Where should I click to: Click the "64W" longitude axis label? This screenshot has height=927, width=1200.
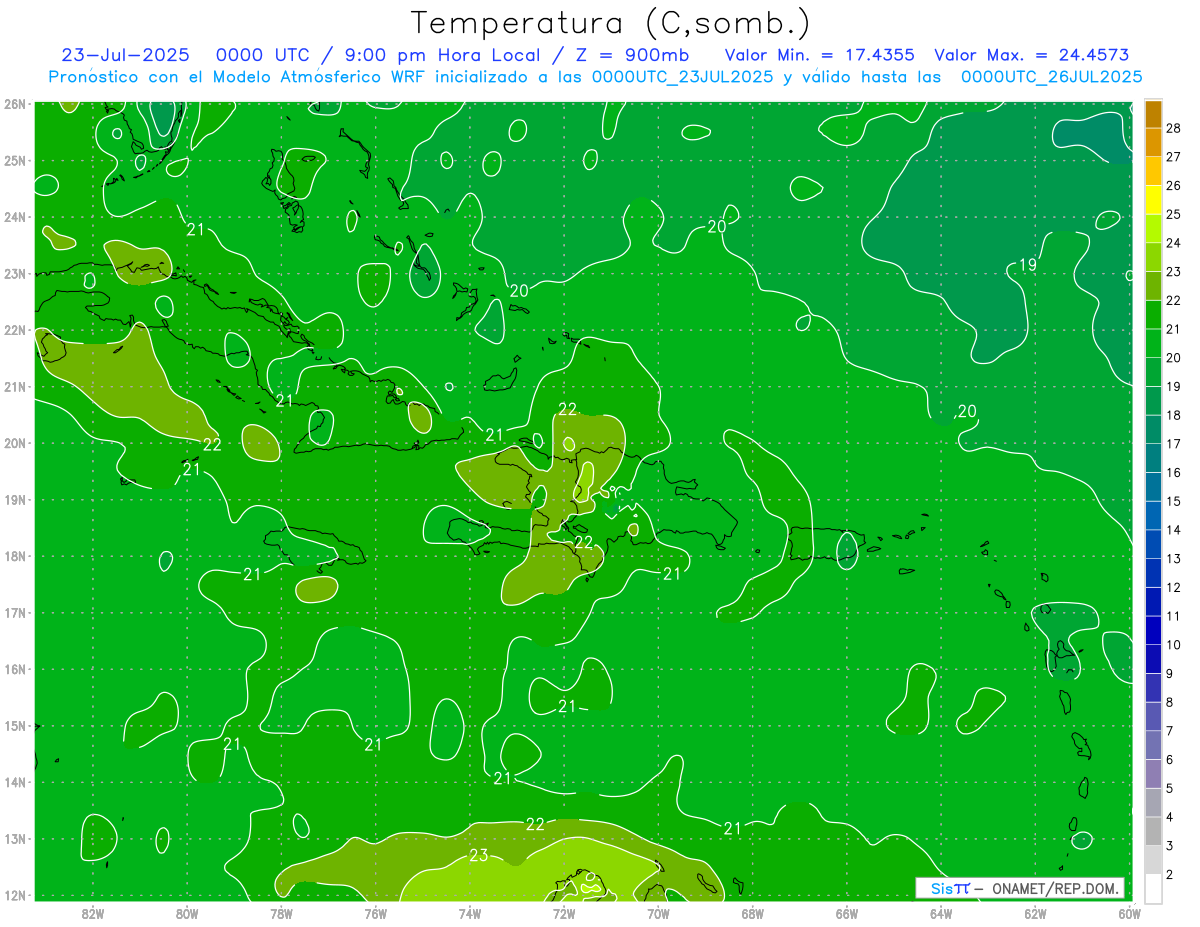(941, 913)
